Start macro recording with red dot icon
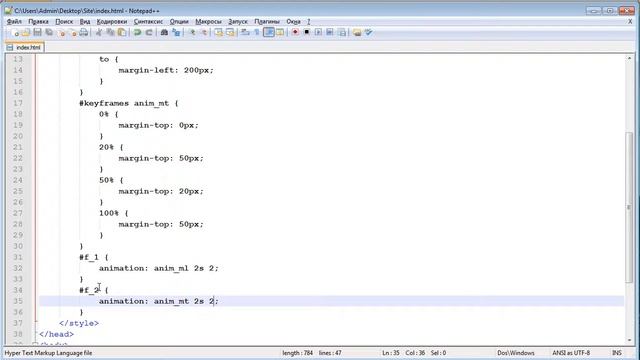 295,33
